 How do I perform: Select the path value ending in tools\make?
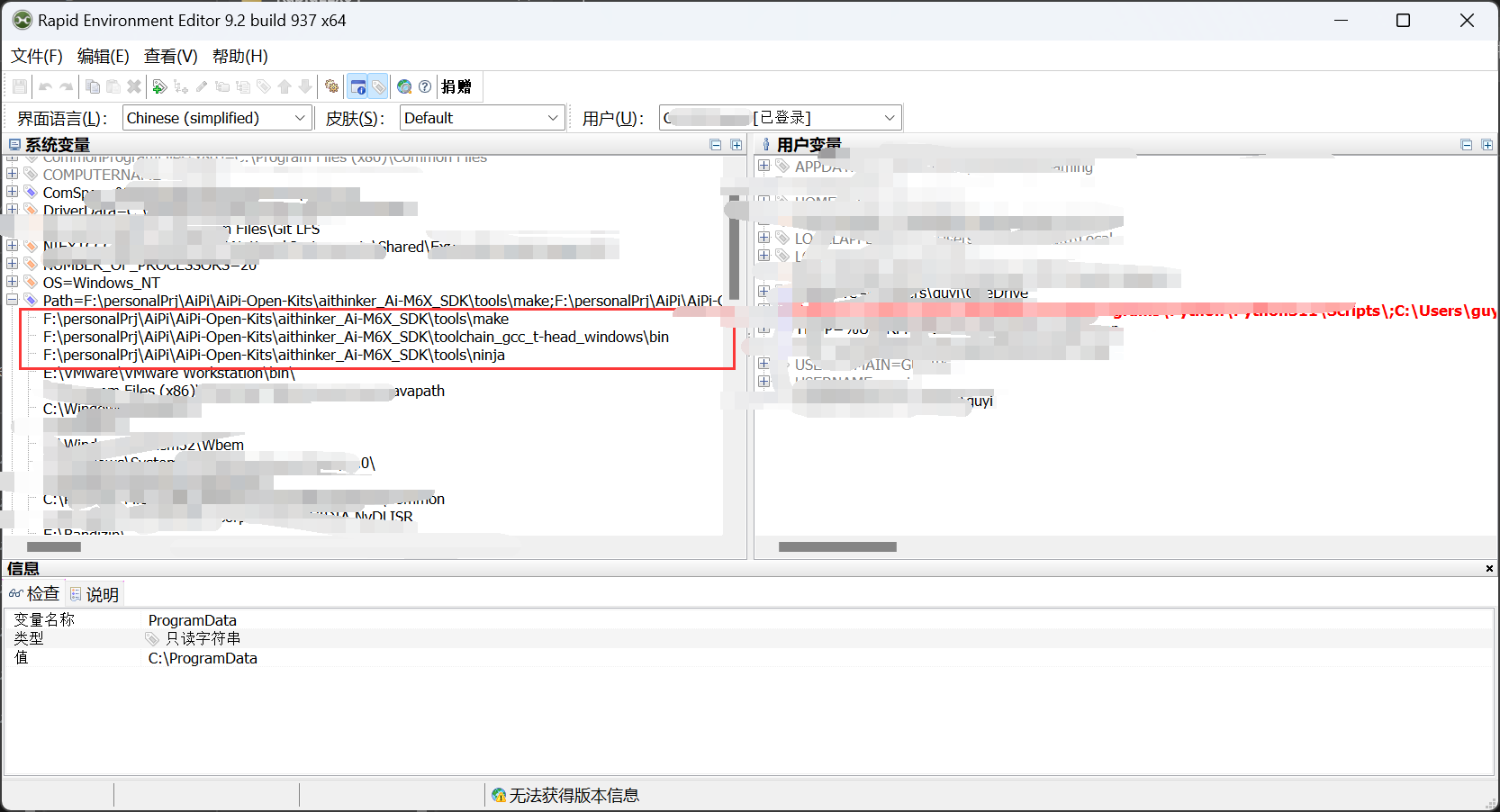click(276, 319)
